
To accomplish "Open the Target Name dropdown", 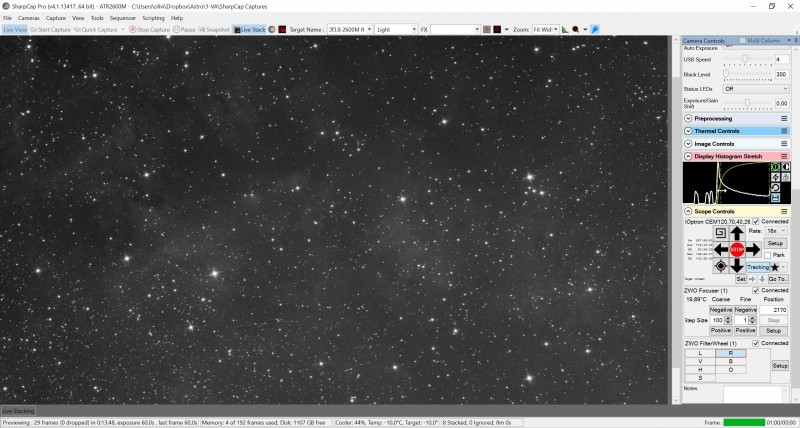I will pos(369,30).
